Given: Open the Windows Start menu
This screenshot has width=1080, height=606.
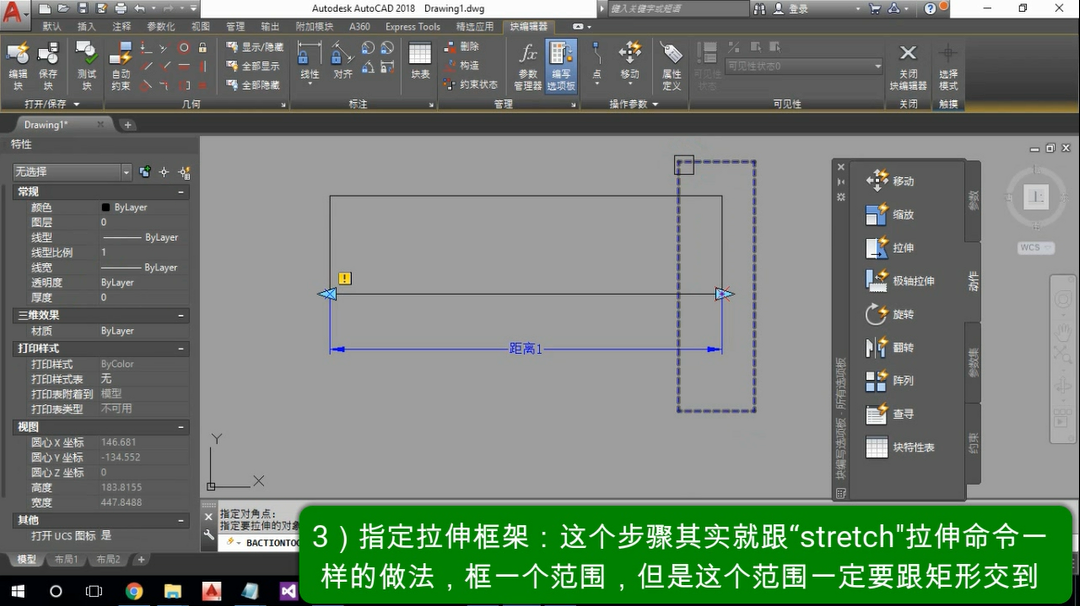Looking at the screenshot, I should [x=18, y=591].
